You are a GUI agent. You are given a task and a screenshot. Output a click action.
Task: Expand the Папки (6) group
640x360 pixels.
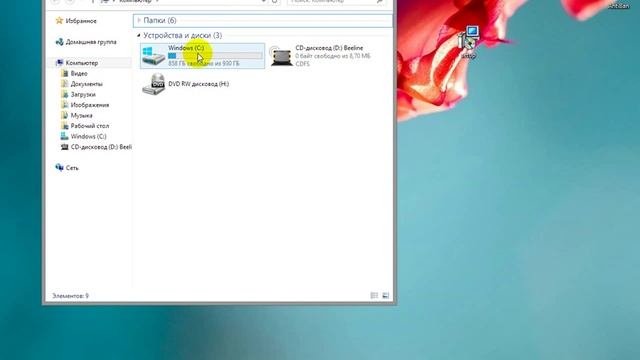(x=139, y=20)
